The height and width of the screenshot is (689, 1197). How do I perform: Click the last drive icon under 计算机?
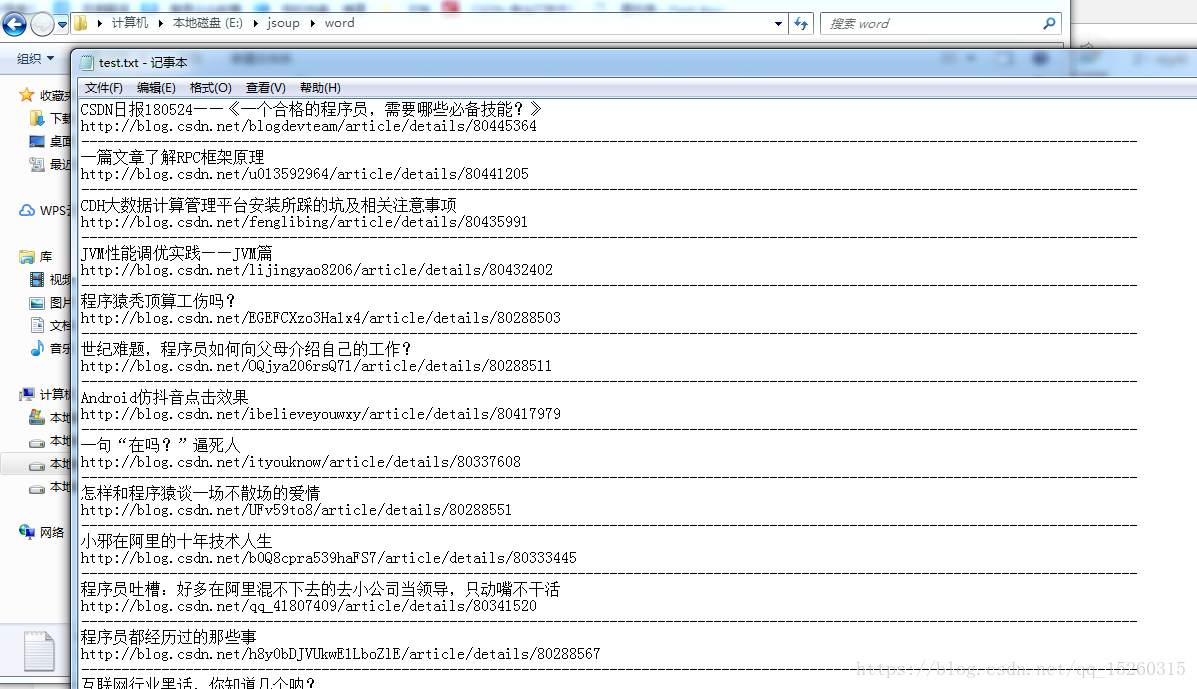coord(37,488)
